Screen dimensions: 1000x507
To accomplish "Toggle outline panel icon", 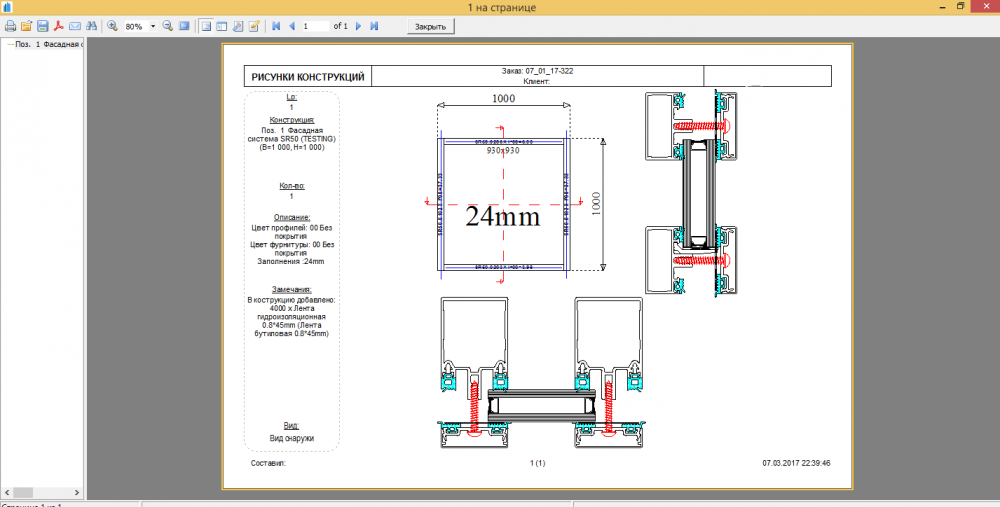I will [x=206, y=26].
